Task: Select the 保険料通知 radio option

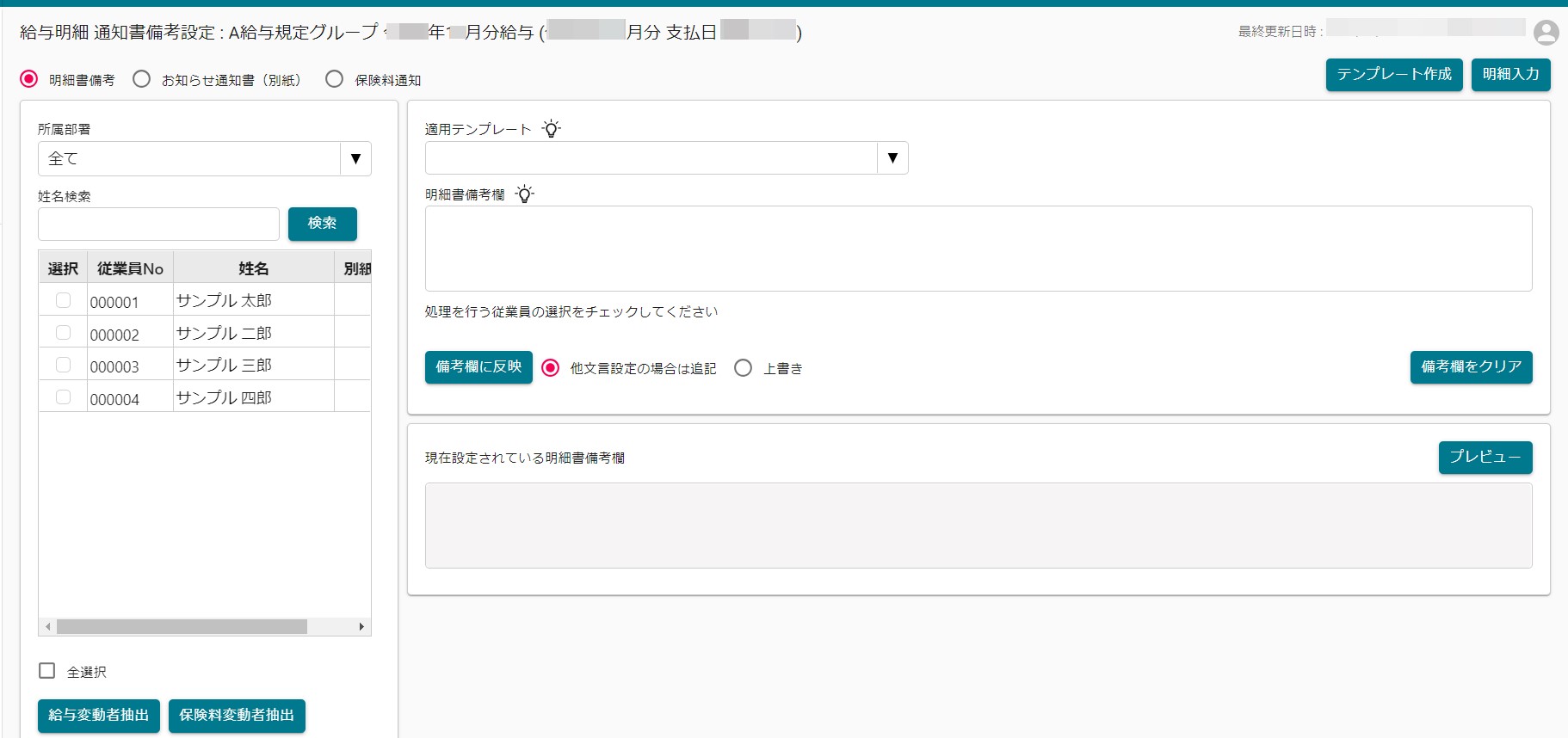Action: 335,79
